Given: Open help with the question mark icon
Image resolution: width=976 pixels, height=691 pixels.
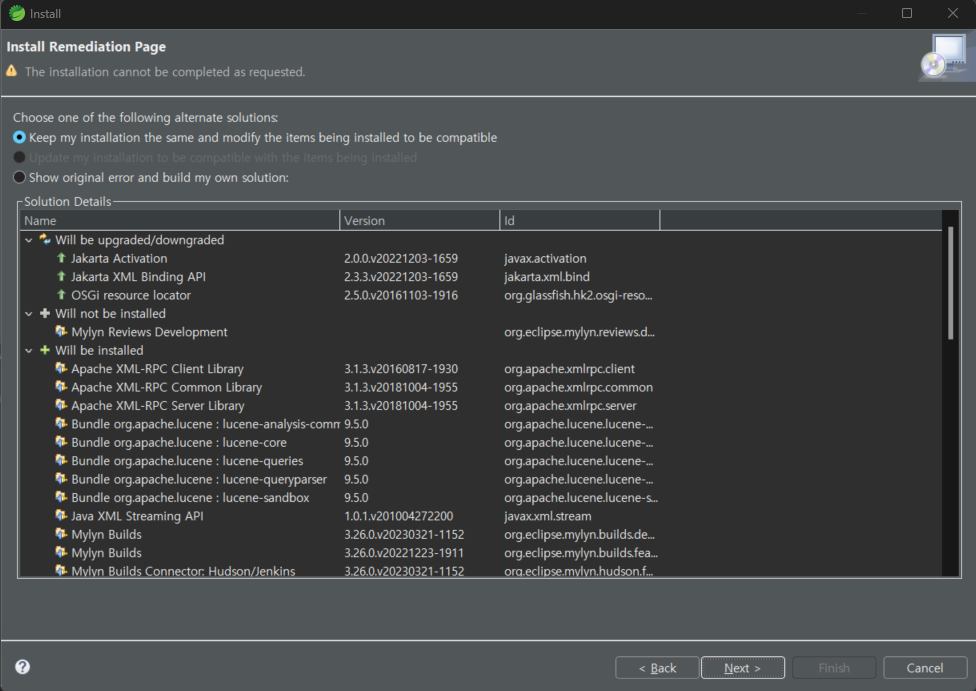Looking at the screenshot, I should 22,667.
